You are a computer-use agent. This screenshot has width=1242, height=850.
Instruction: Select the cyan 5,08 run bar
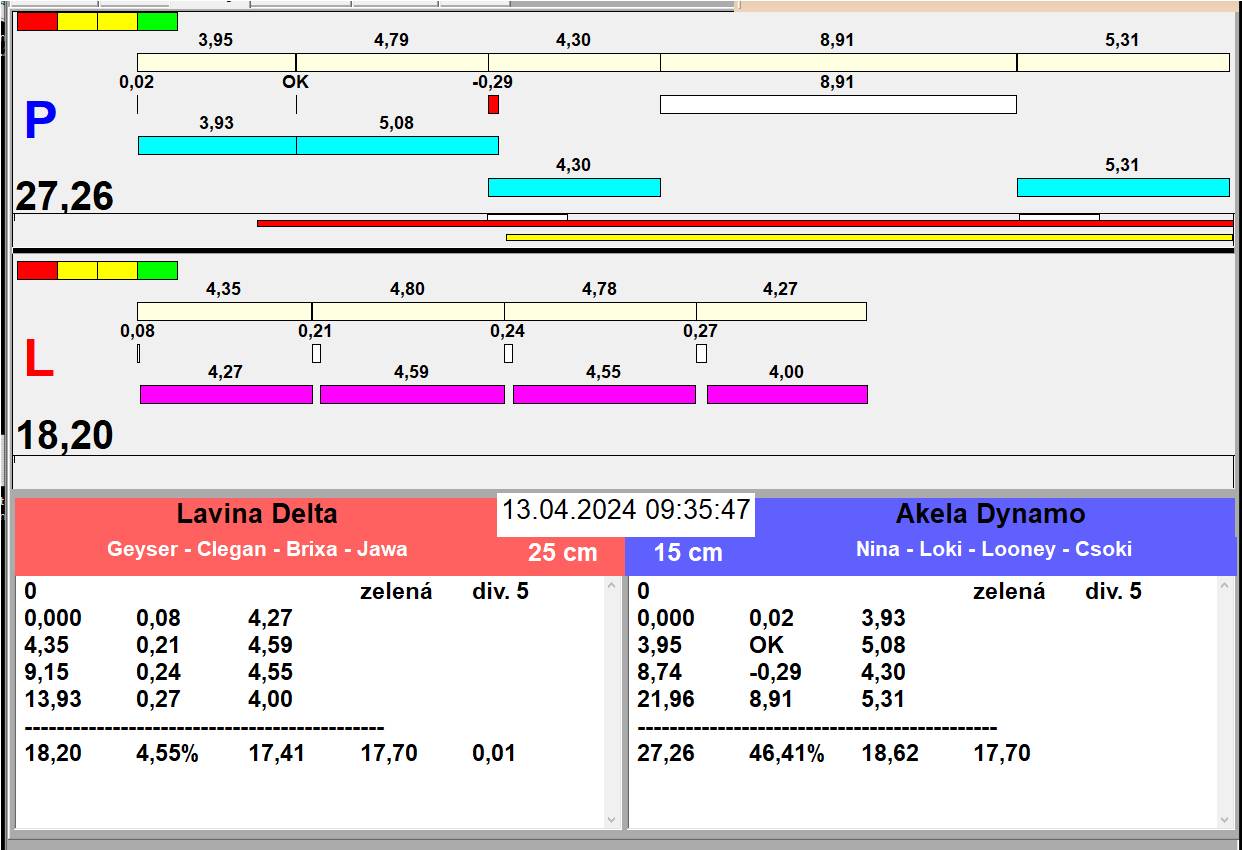point(397,145)
